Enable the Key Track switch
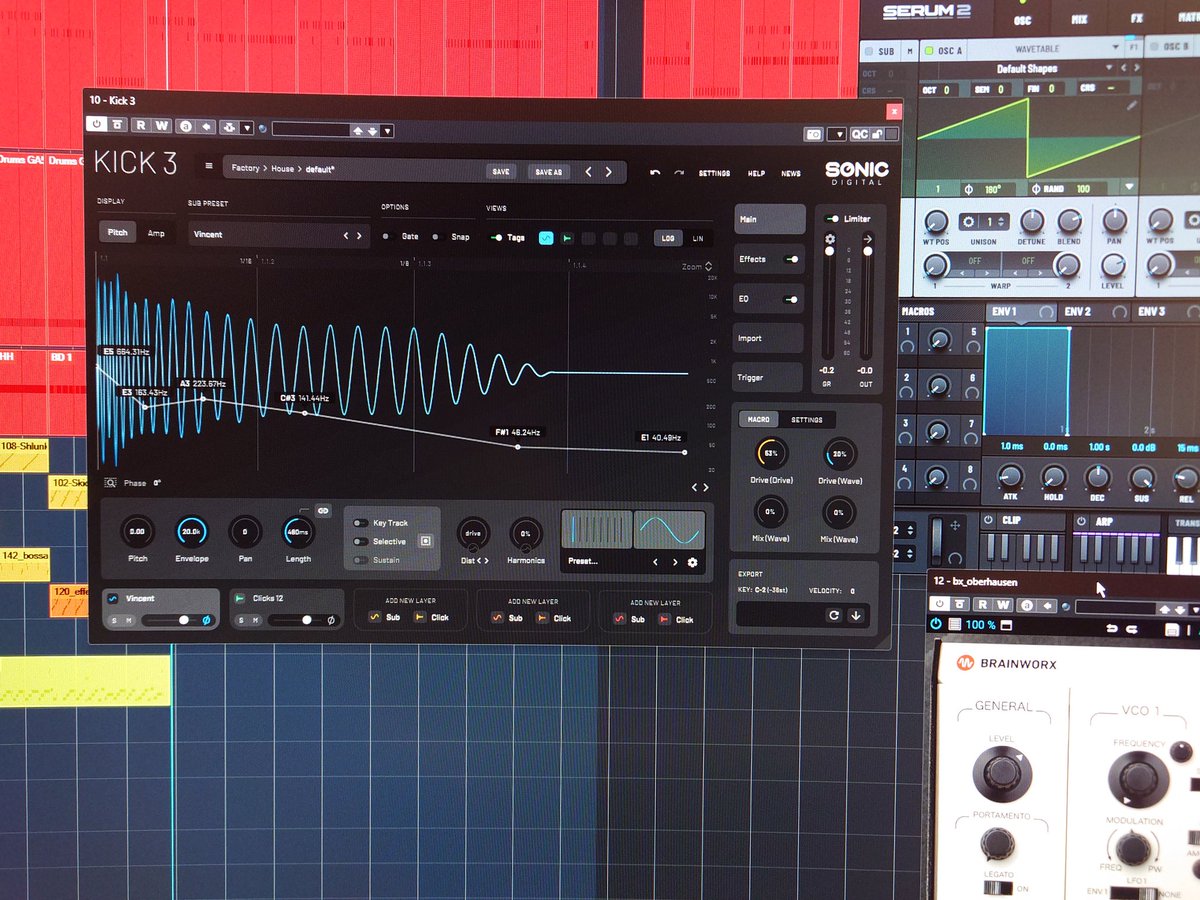 (x=360, y=523)
